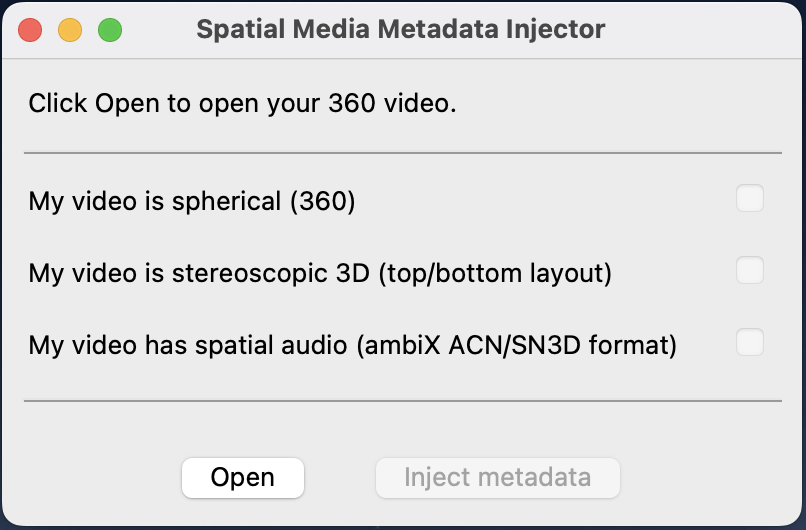Screen dimensions: 806x530
Task: Click the greyed-out Inject metadata button
Action: click(498, 478)
